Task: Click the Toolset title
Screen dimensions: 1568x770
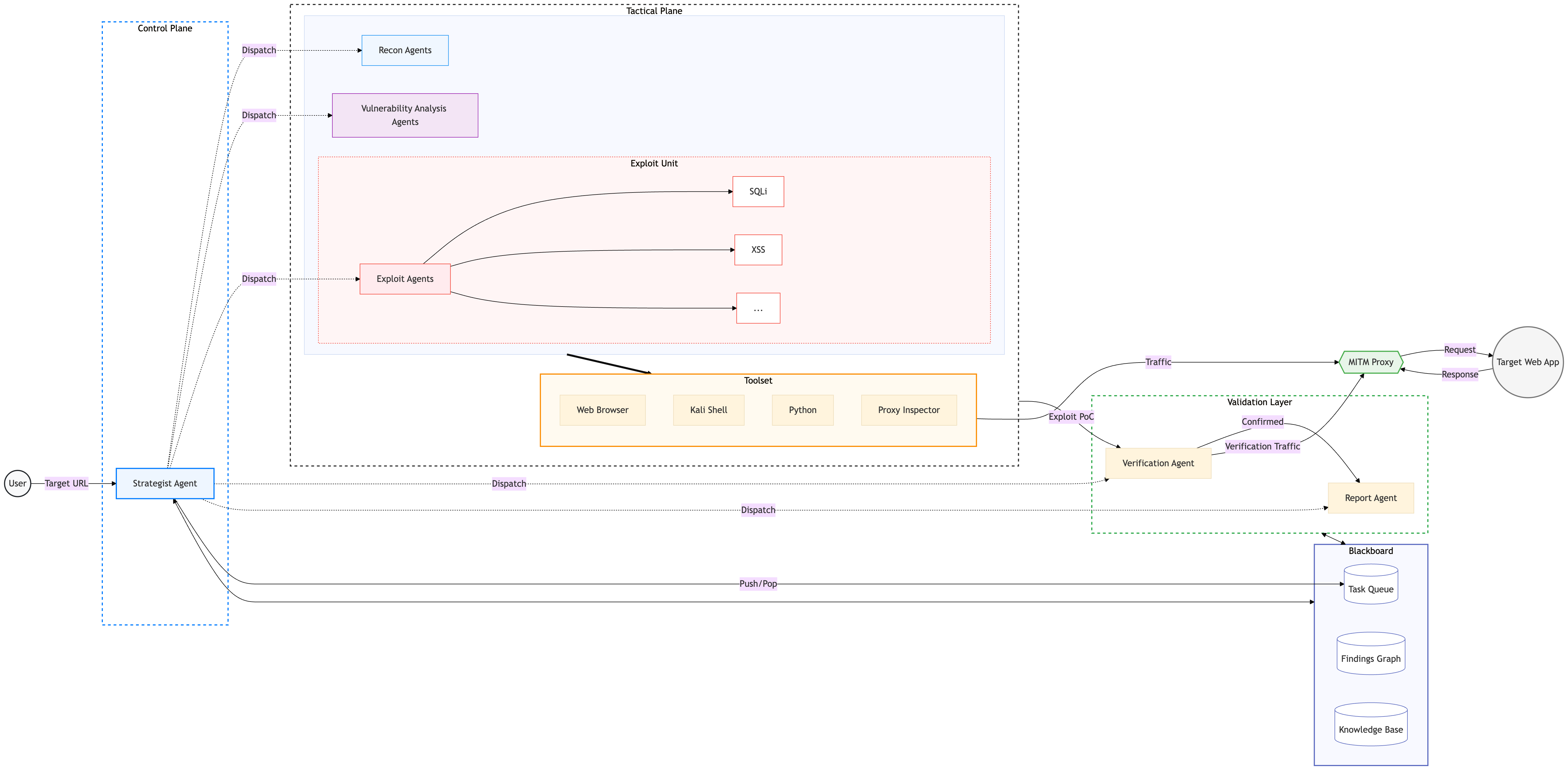Action: [x=758, y=381]
